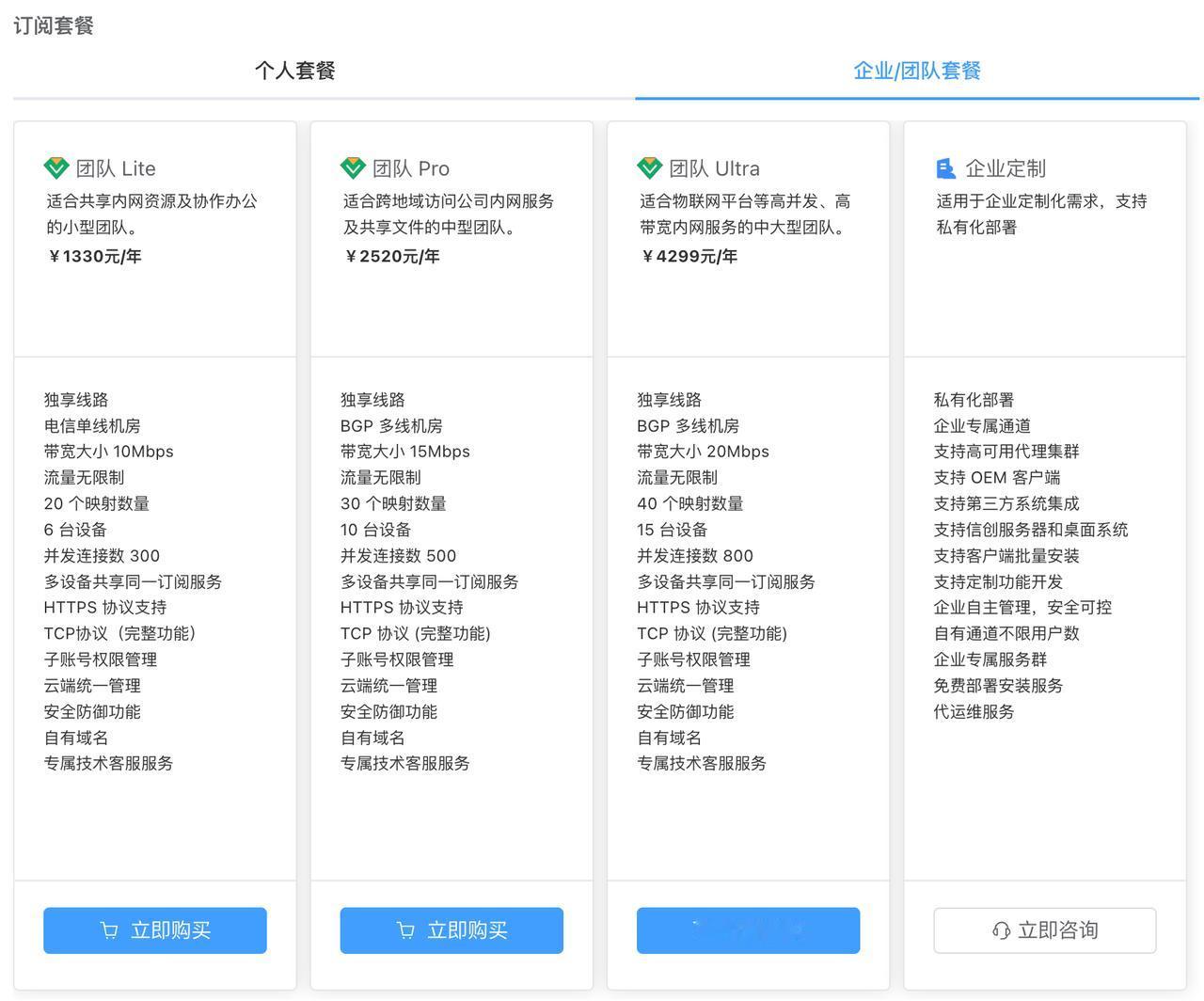Click the blue document icon beside 企业定制
The image size is (1204, 1001).
[947, 167]
